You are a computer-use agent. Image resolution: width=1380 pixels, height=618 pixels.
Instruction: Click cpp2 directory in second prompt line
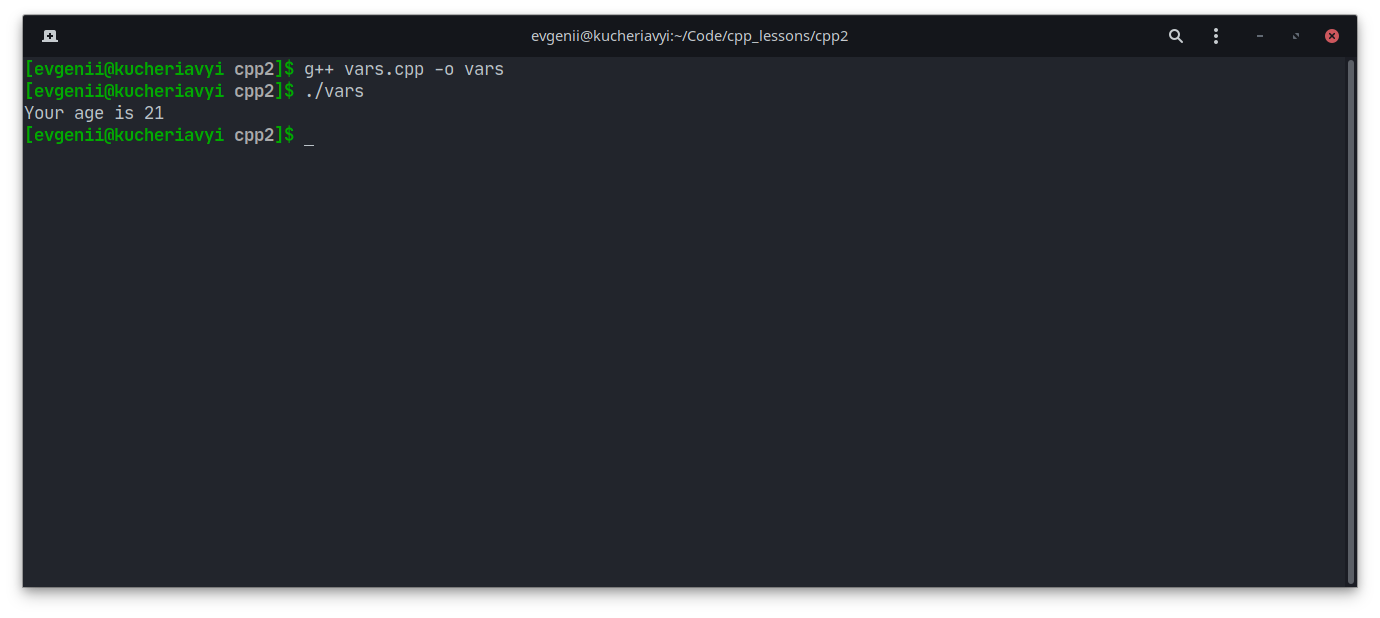pyautogui.click(x=254, y=92)
